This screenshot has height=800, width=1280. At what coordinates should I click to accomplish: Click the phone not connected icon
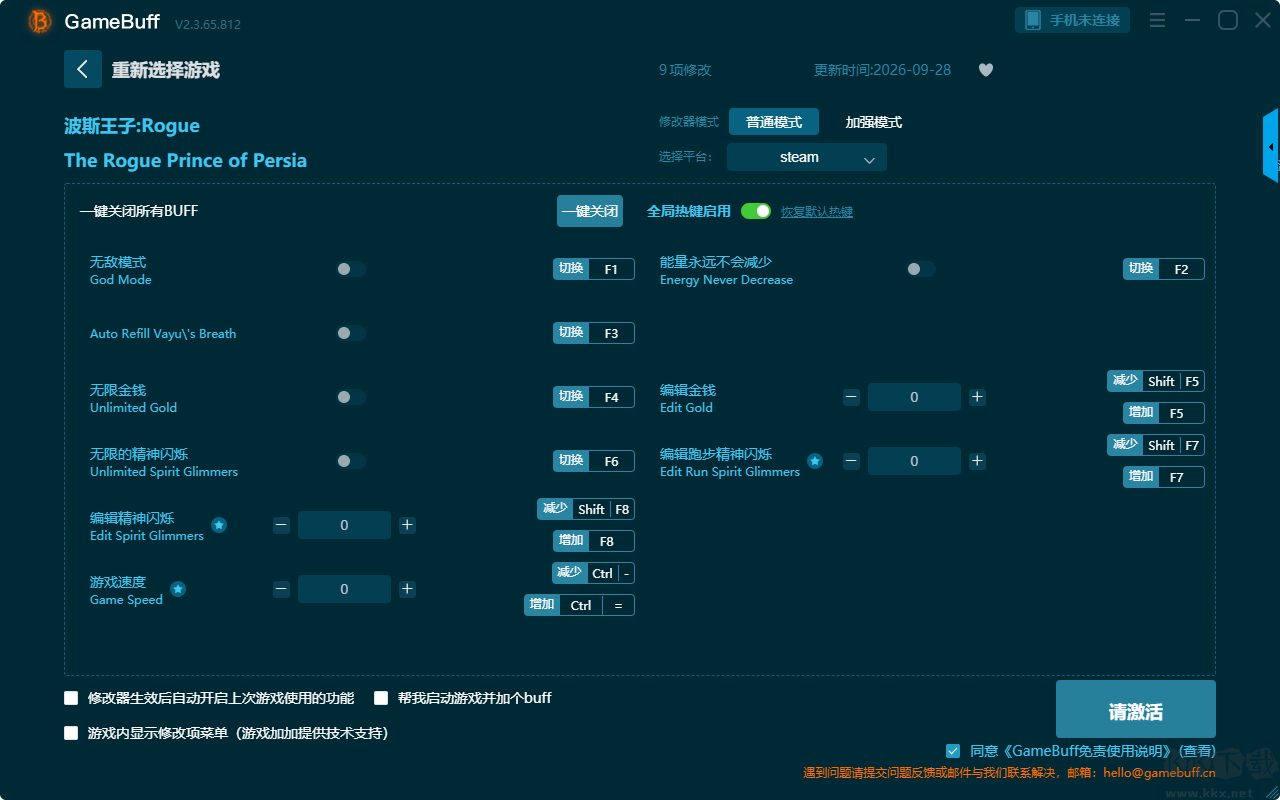point(1033,20)
